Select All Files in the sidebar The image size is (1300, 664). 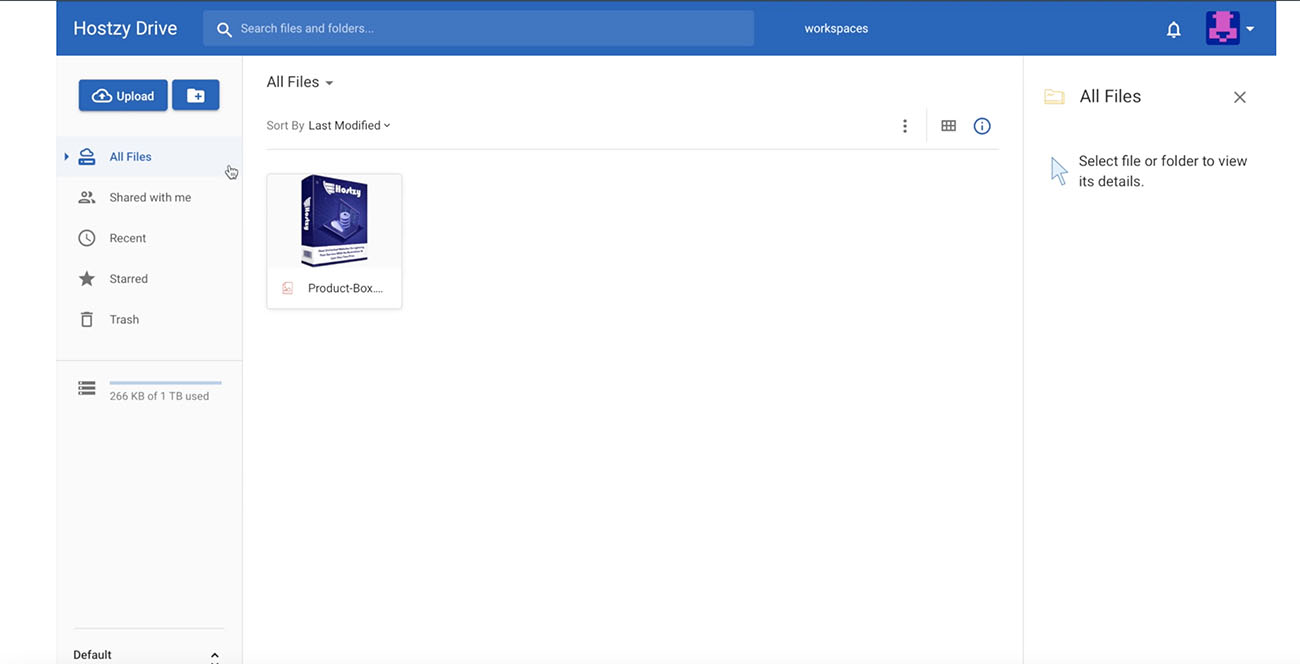[149, 157]
